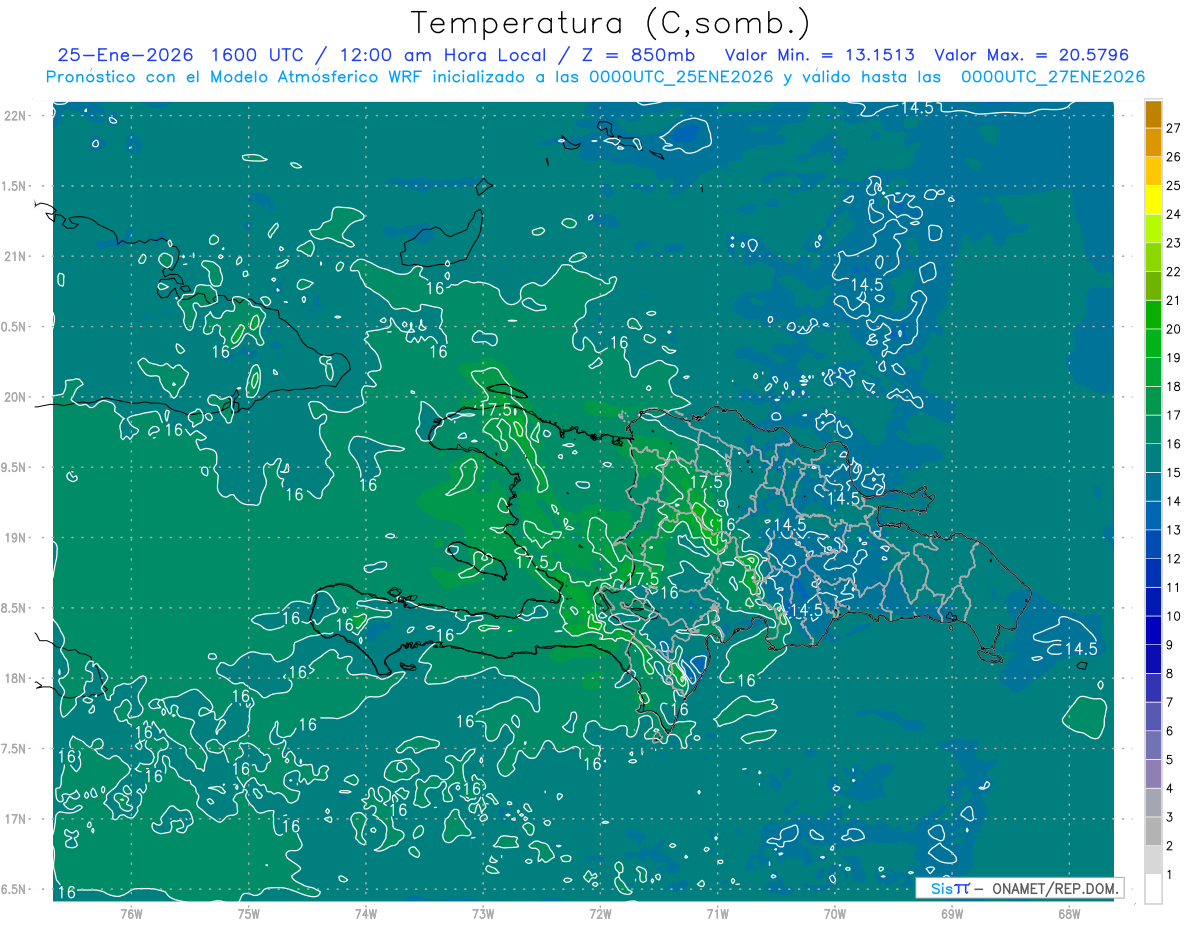Click the Valor Max. = 20.5796 text

(x=1031, y=55)
